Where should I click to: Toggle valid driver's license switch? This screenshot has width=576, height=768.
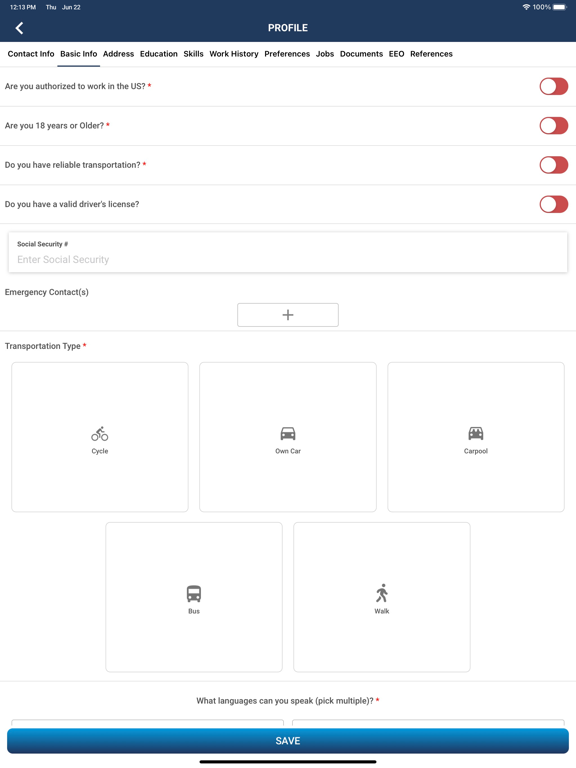[553, 204]
